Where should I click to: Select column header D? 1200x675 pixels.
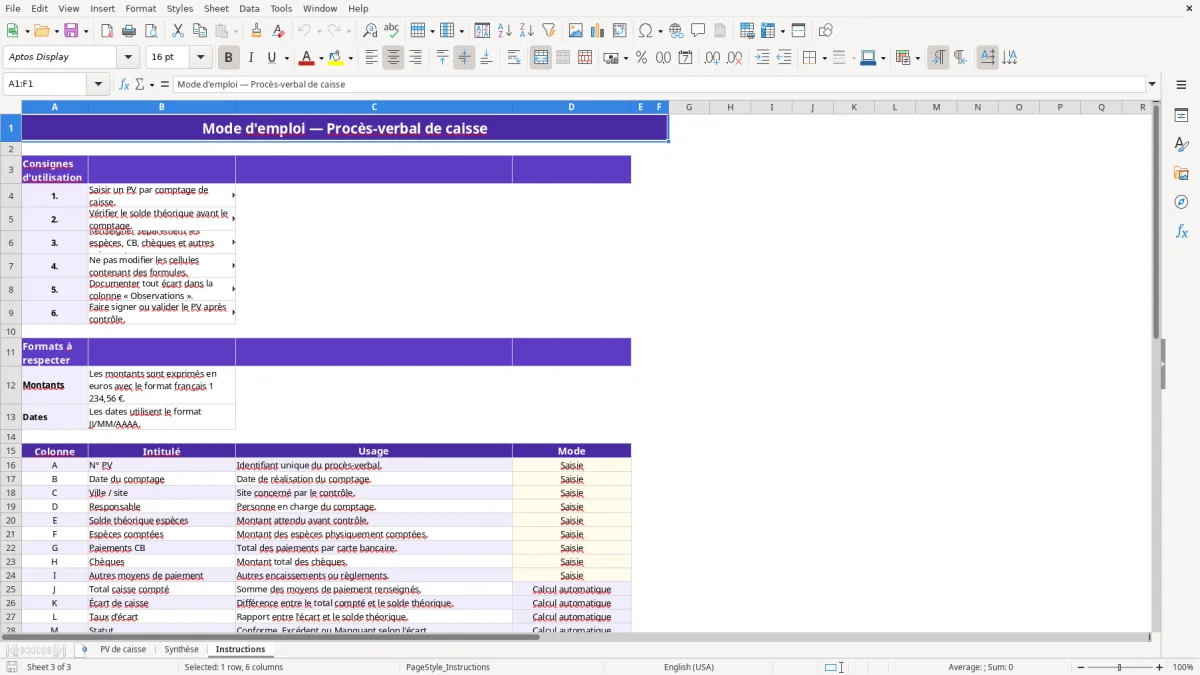tap(571, 107)
